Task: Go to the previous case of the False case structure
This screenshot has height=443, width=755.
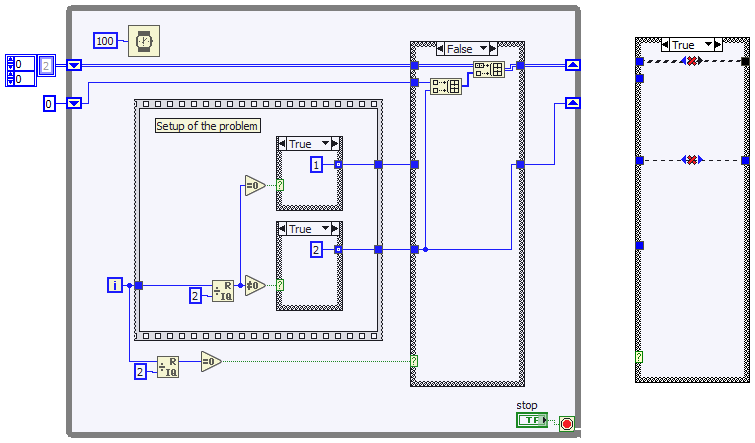Action: [x=440, y=49]
